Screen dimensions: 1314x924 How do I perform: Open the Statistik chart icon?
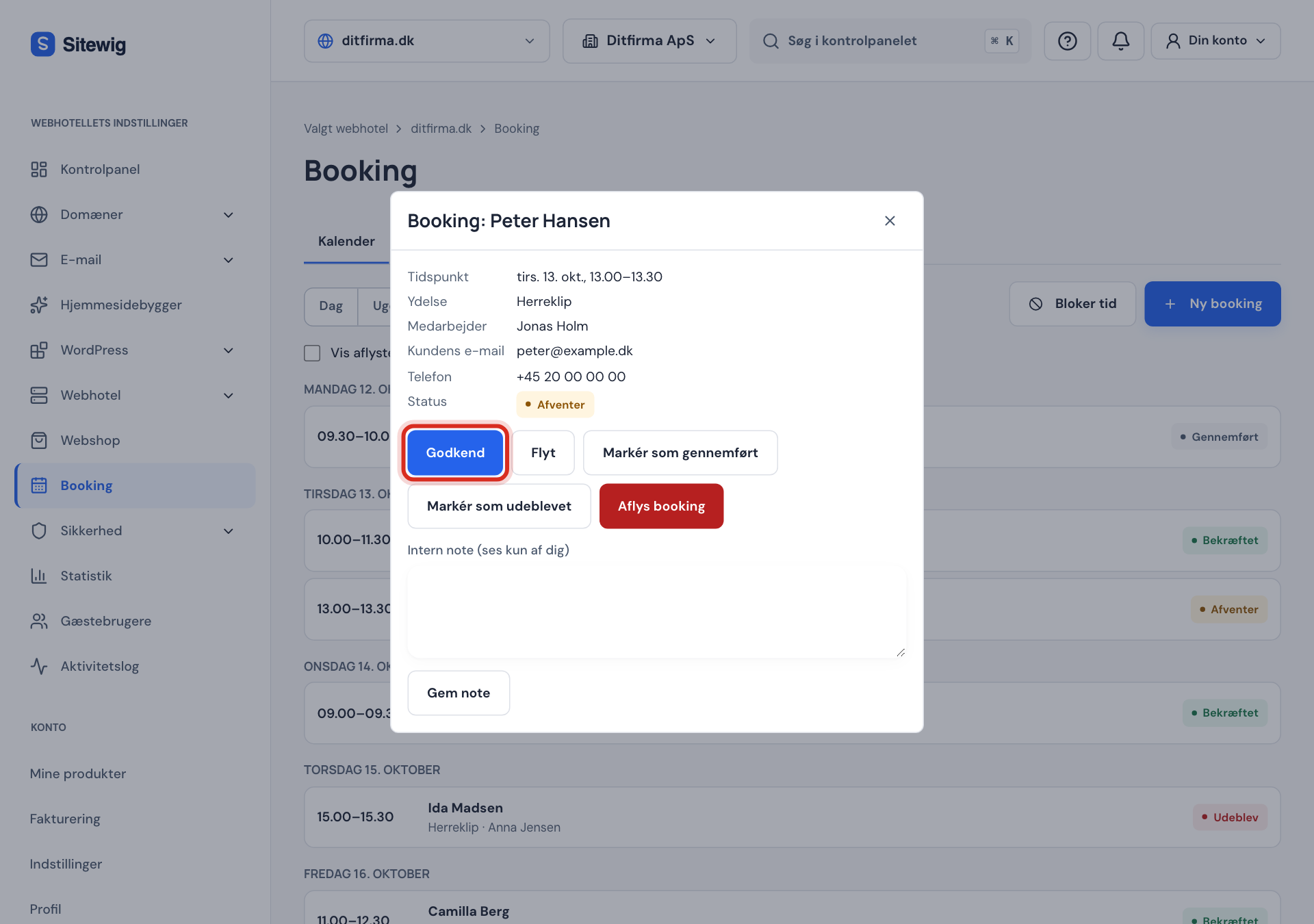pyautogui.click(x=39, y=576)
